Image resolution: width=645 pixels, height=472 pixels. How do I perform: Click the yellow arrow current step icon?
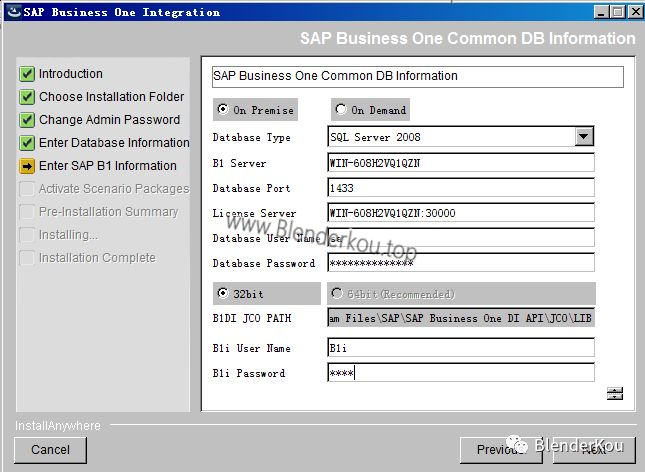tap(27, 166)
